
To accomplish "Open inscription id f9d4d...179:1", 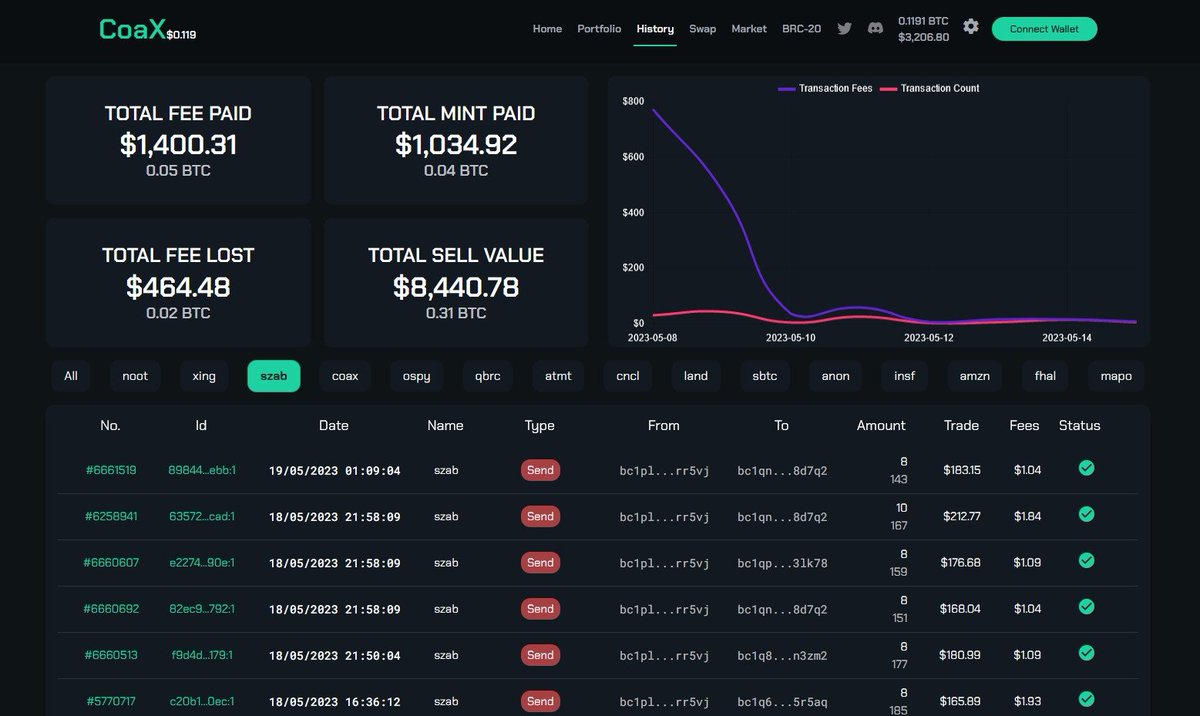I will (201, 654).
